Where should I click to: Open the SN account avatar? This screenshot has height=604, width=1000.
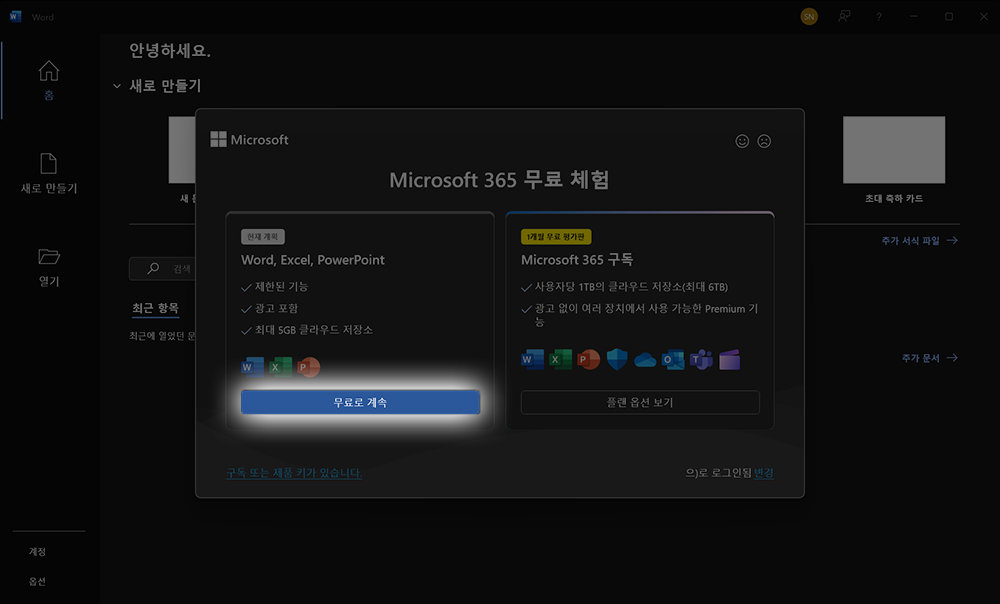pos(809,17)
